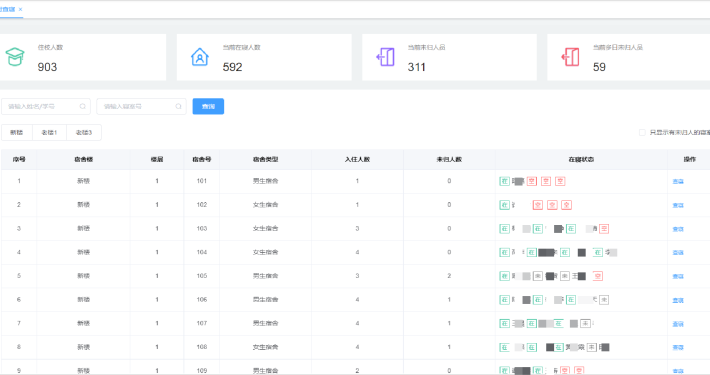Switch to the 新楼 building tab

tap(17, 132)
